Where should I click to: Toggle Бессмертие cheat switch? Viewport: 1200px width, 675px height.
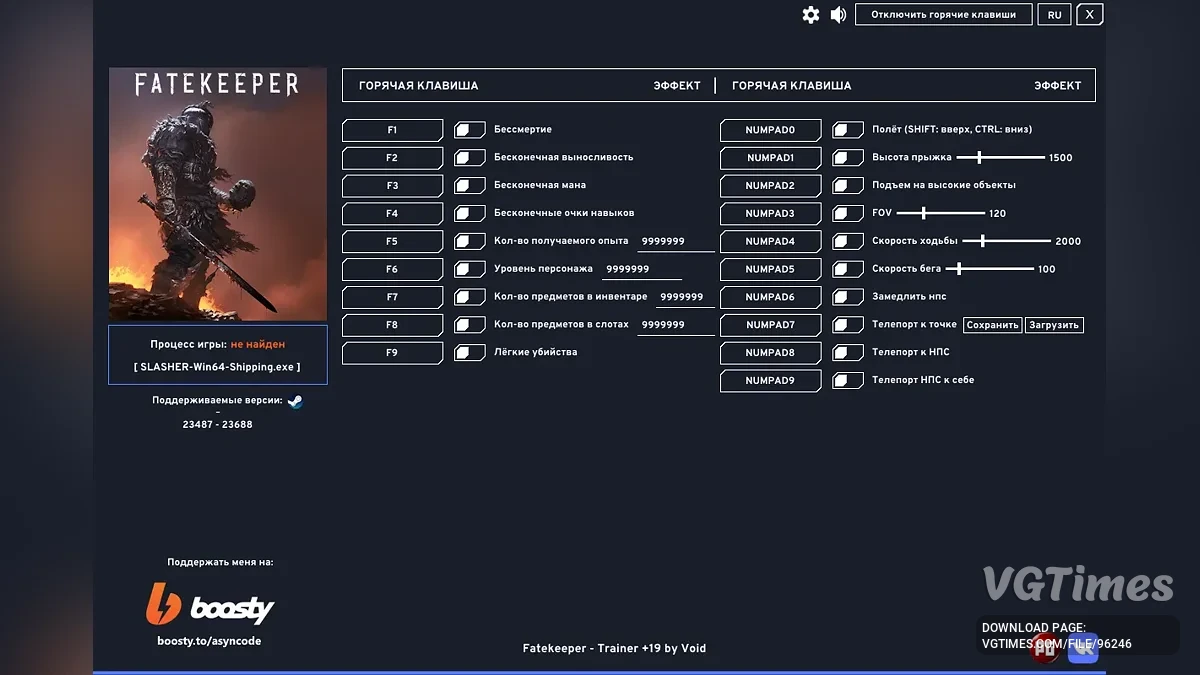pos(470,130)
